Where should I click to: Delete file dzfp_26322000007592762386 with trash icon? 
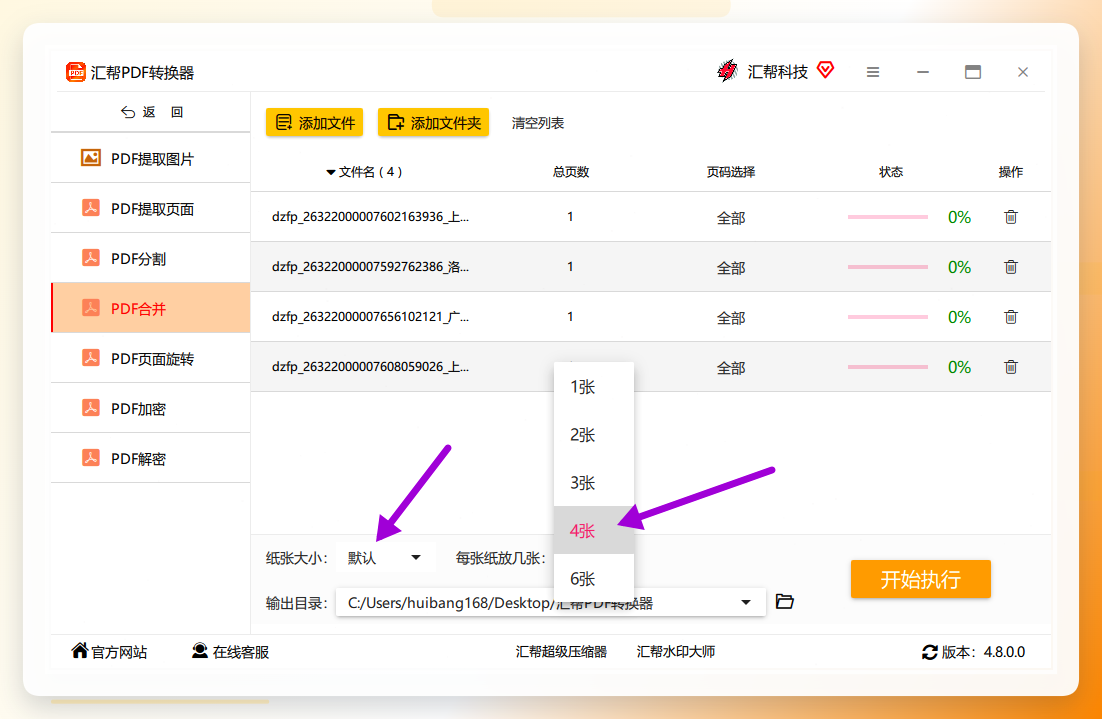(1011, 266)
